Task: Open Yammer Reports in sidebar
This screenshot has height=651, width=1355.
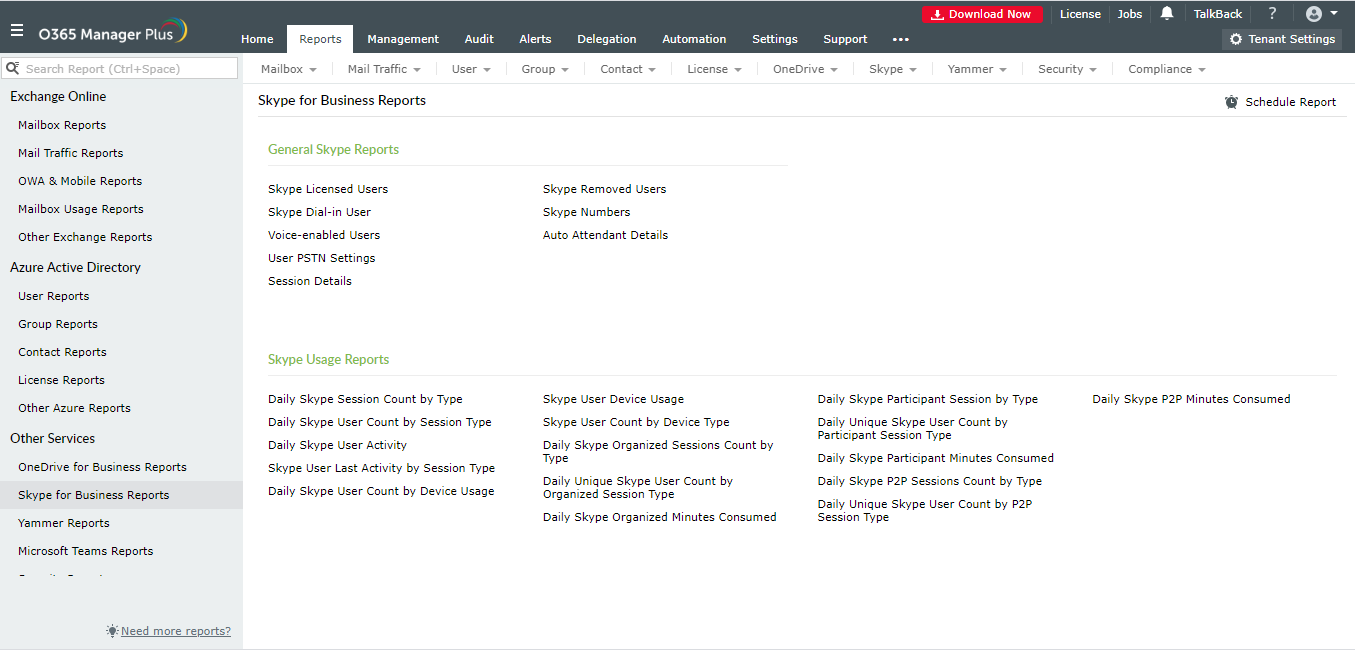Action: (x=64, y=523)
